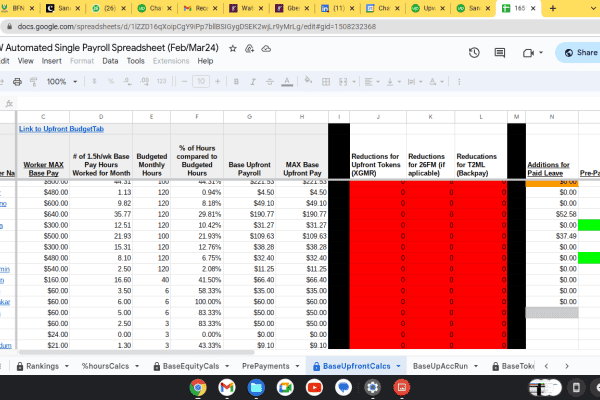
Task: Switch to BaseUpAccRun sheet tab
Action: coord(440,366)
